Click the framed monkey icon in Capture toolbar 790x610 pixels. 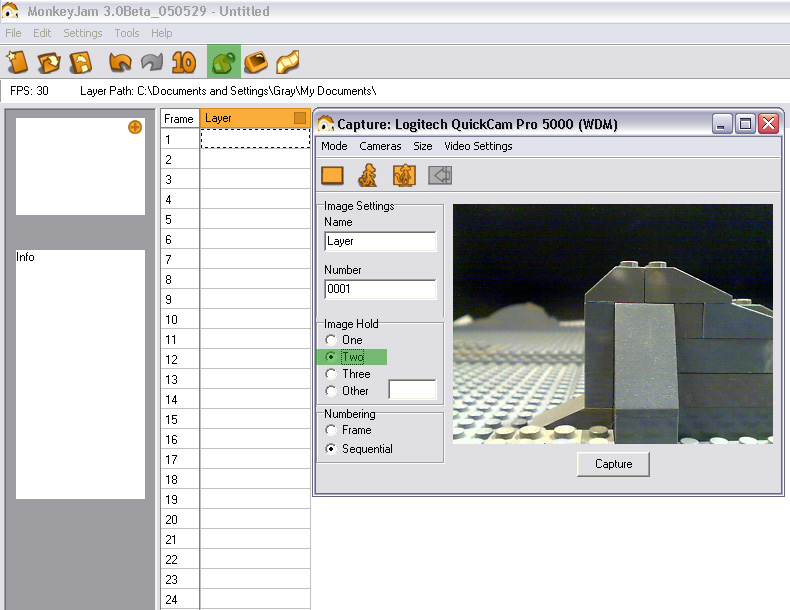404,175
